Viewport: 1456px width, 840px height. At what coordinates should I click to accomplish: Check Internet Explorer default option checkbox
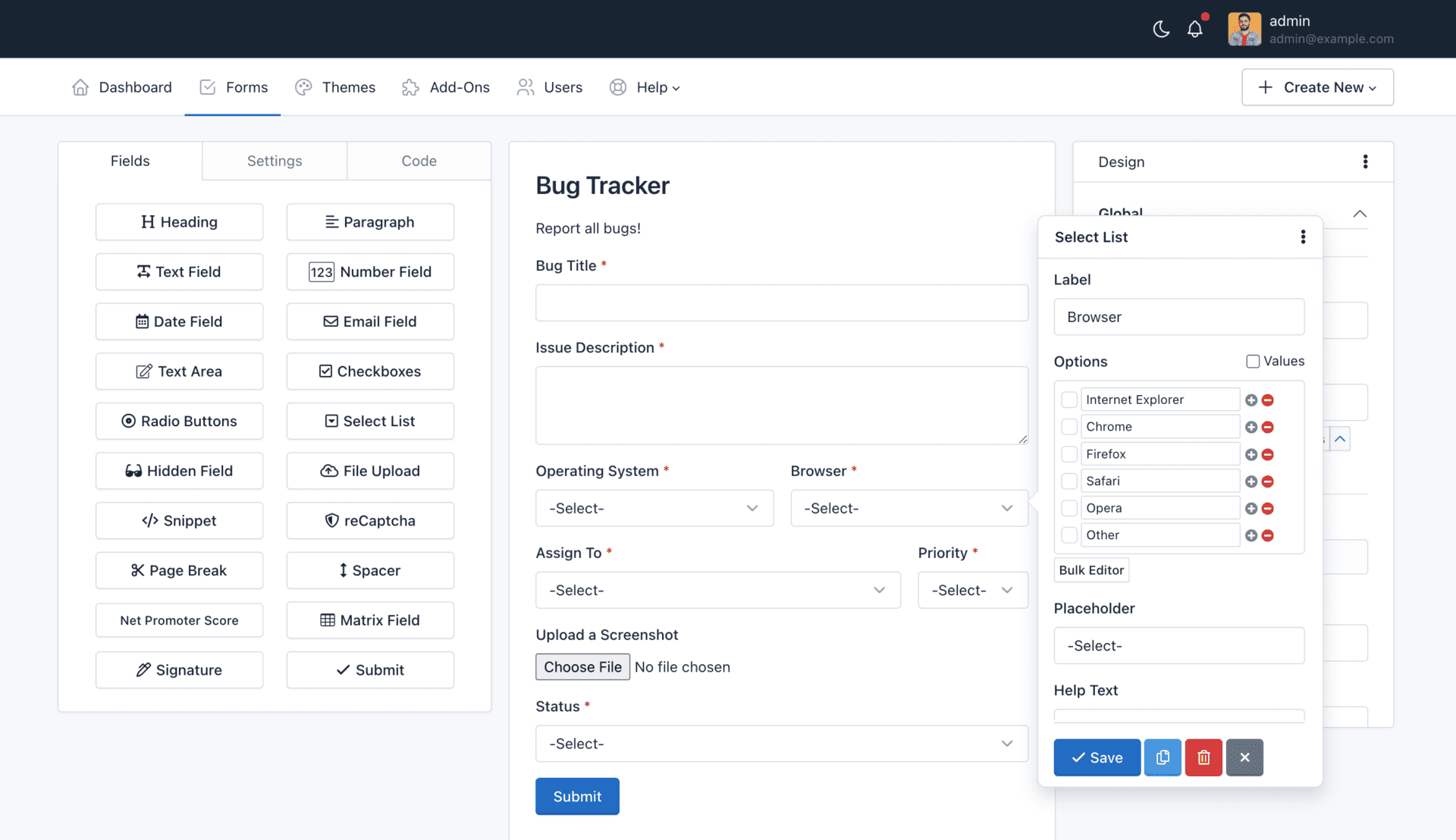[x=1069, y=400]
